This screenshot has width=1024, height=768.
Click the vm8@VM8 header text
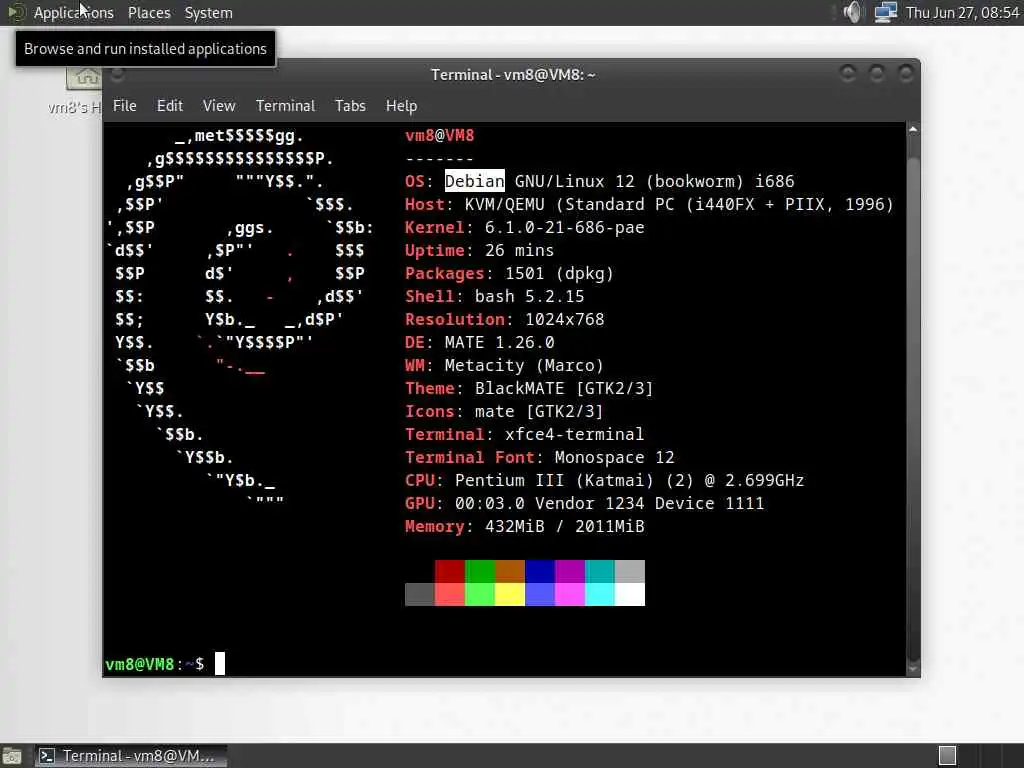coord(440,135)
